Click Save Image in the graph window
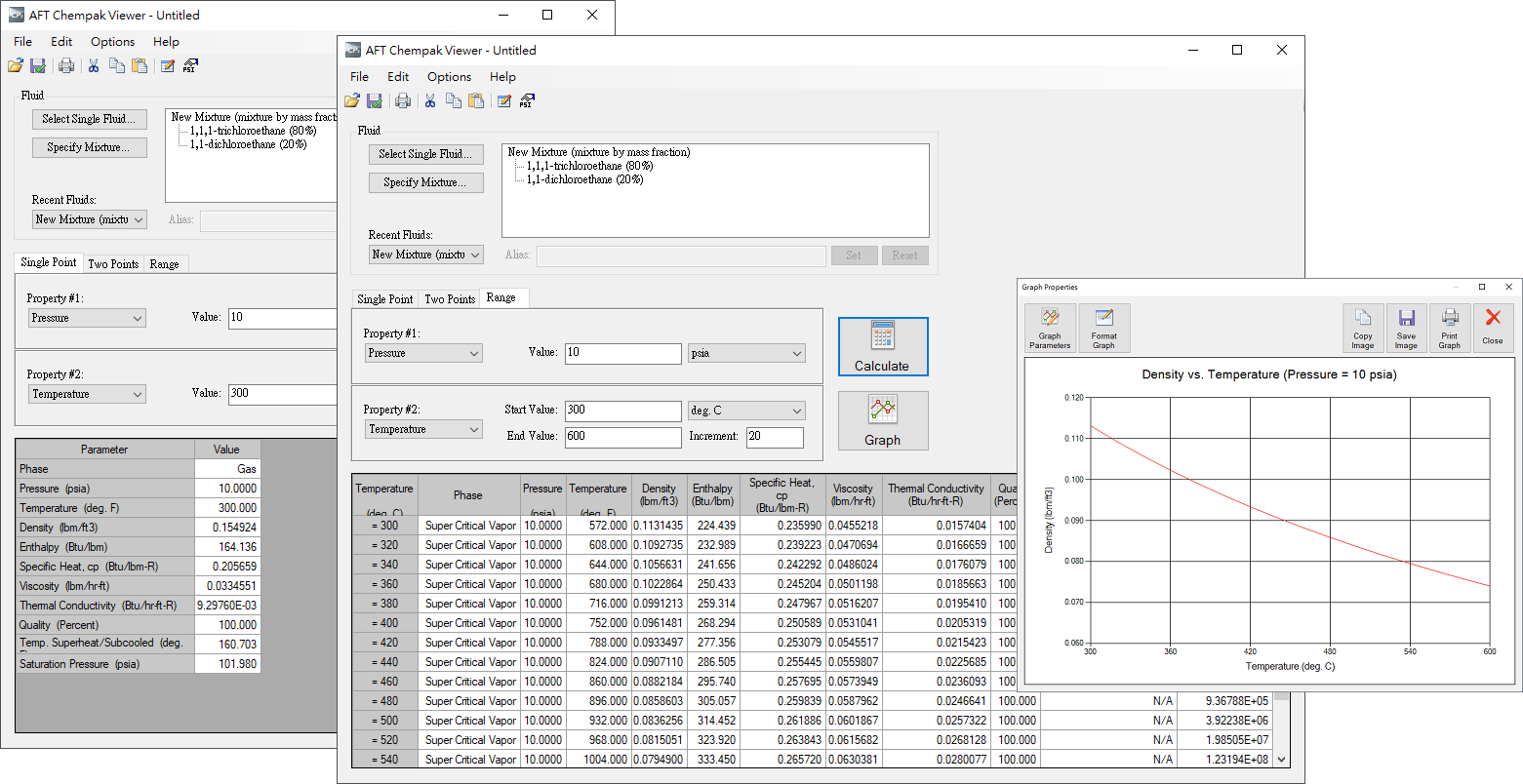The height and width of the screenshot is (784, 1523). point(1406,329)
